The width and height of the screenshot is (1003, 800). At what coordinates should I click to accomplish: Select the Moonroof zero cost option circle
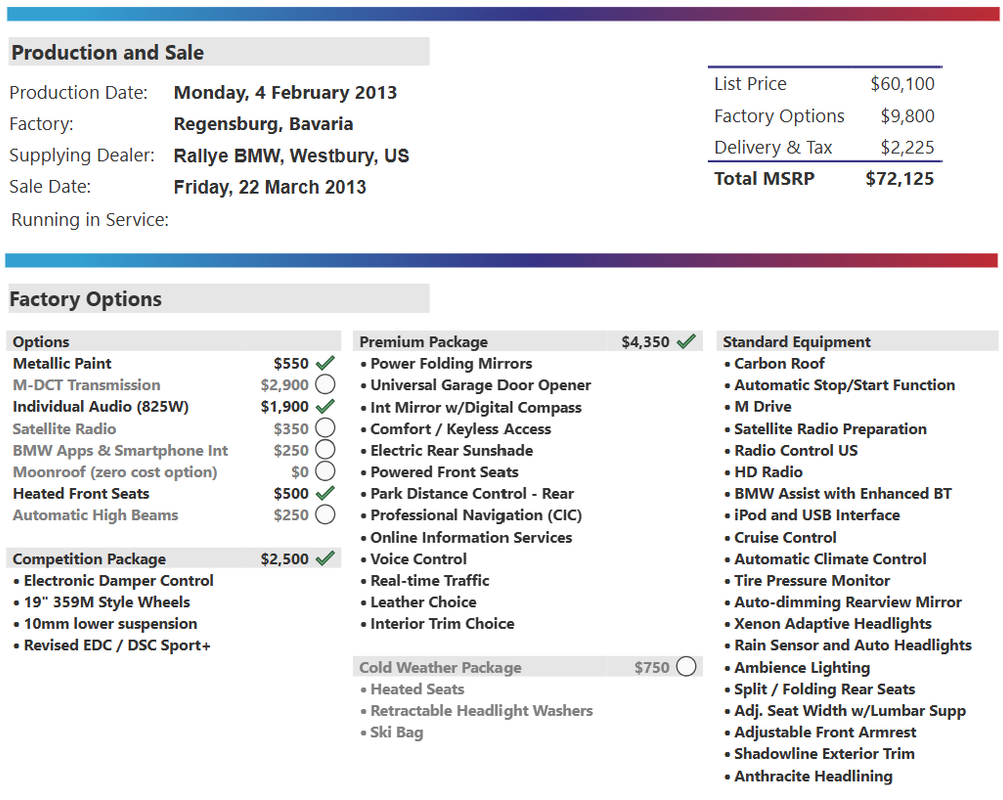click(x=326, y=471)
